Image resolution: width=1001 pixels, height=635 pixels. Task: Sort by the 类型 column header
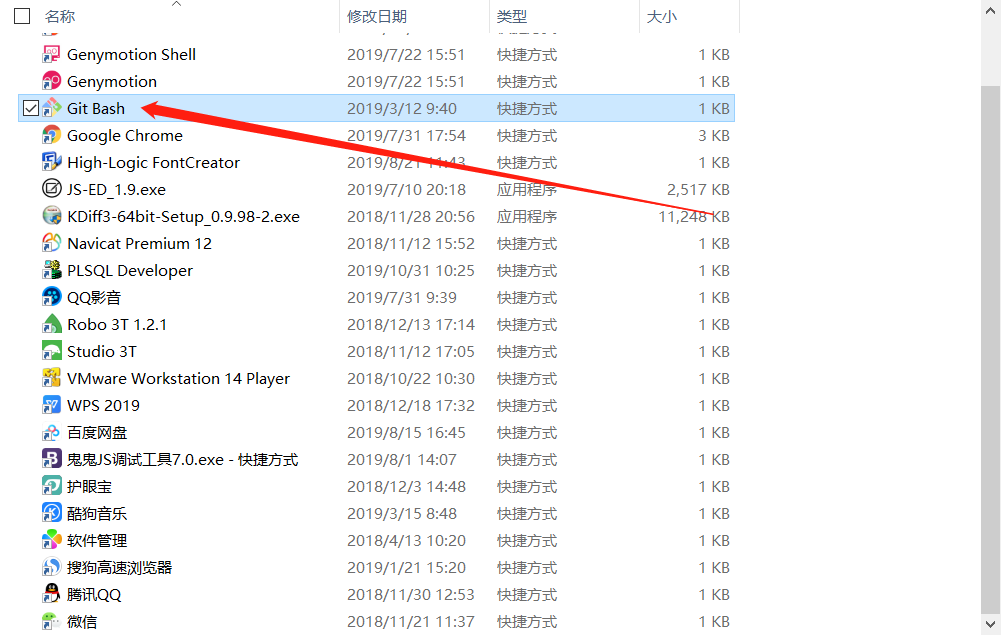[x=512, y=17]
